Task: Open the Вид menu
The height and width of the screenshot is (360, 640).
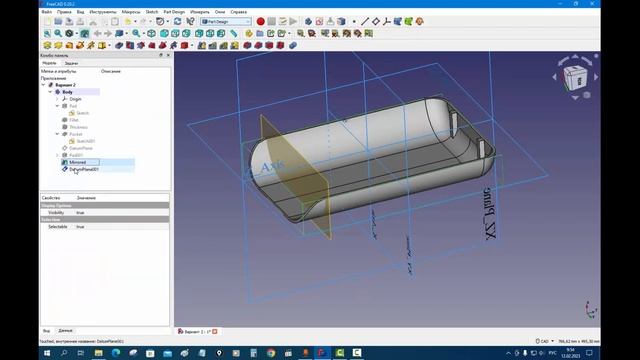Action: click(x=80, y=12)
